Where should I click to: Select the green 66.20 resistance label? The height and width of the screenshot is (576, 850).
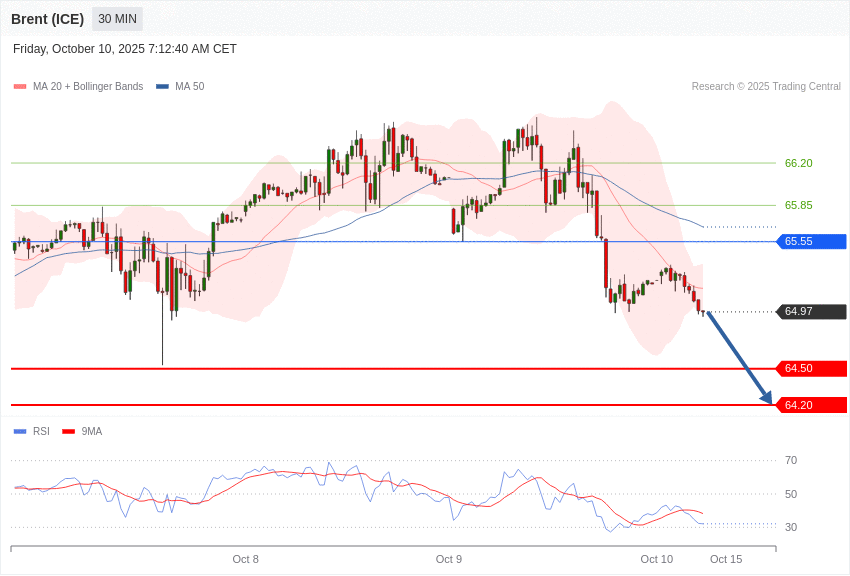pos(798,163)
